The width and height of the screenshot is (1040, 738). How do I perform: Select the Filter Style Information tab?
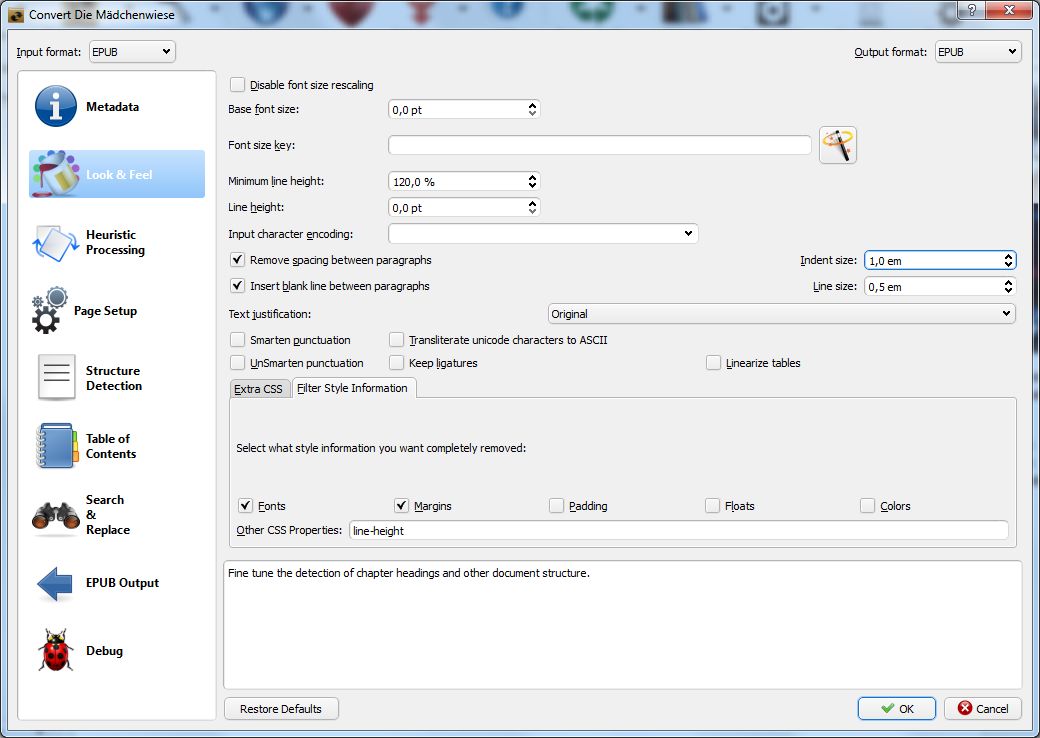(353, 388)
